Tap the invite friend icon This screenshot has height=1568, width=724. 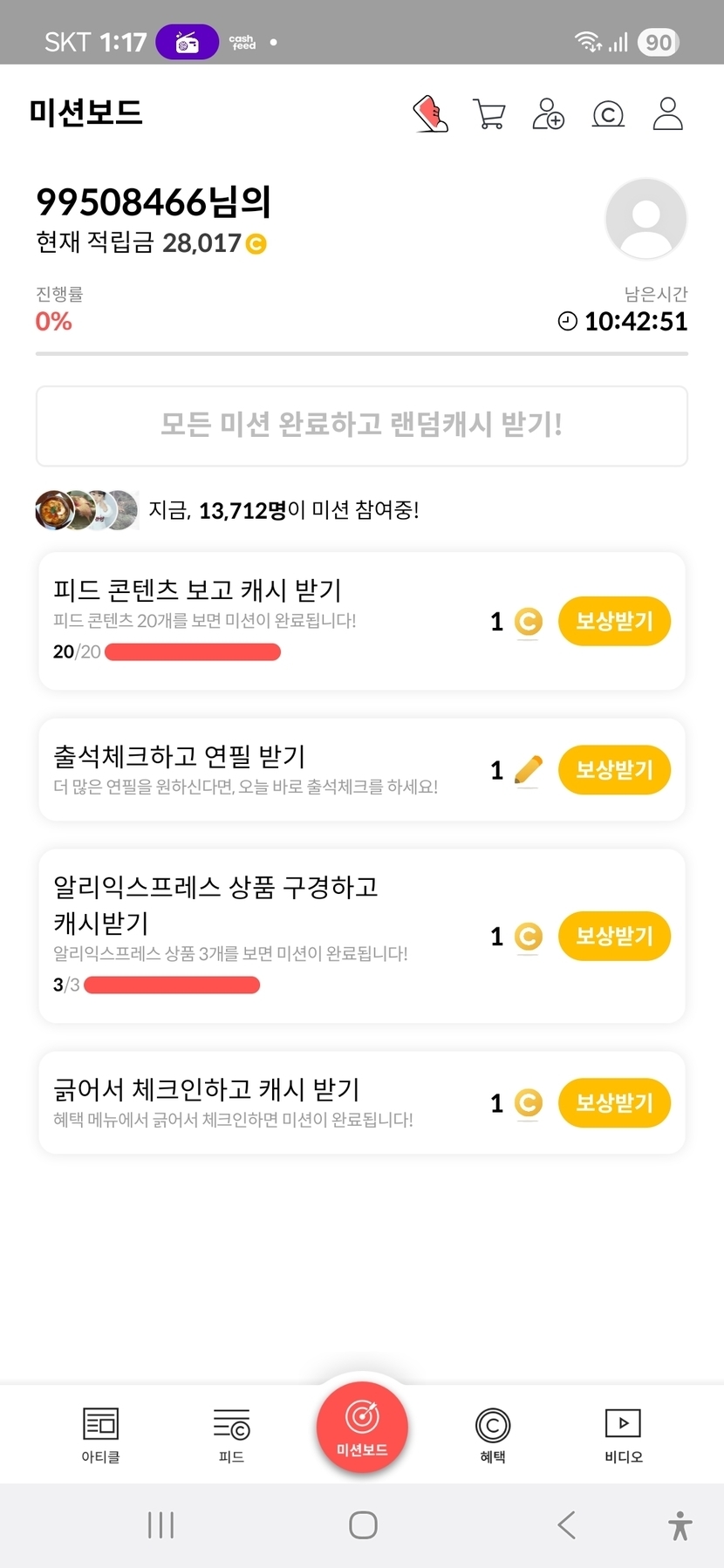click(x=548, y=114)
